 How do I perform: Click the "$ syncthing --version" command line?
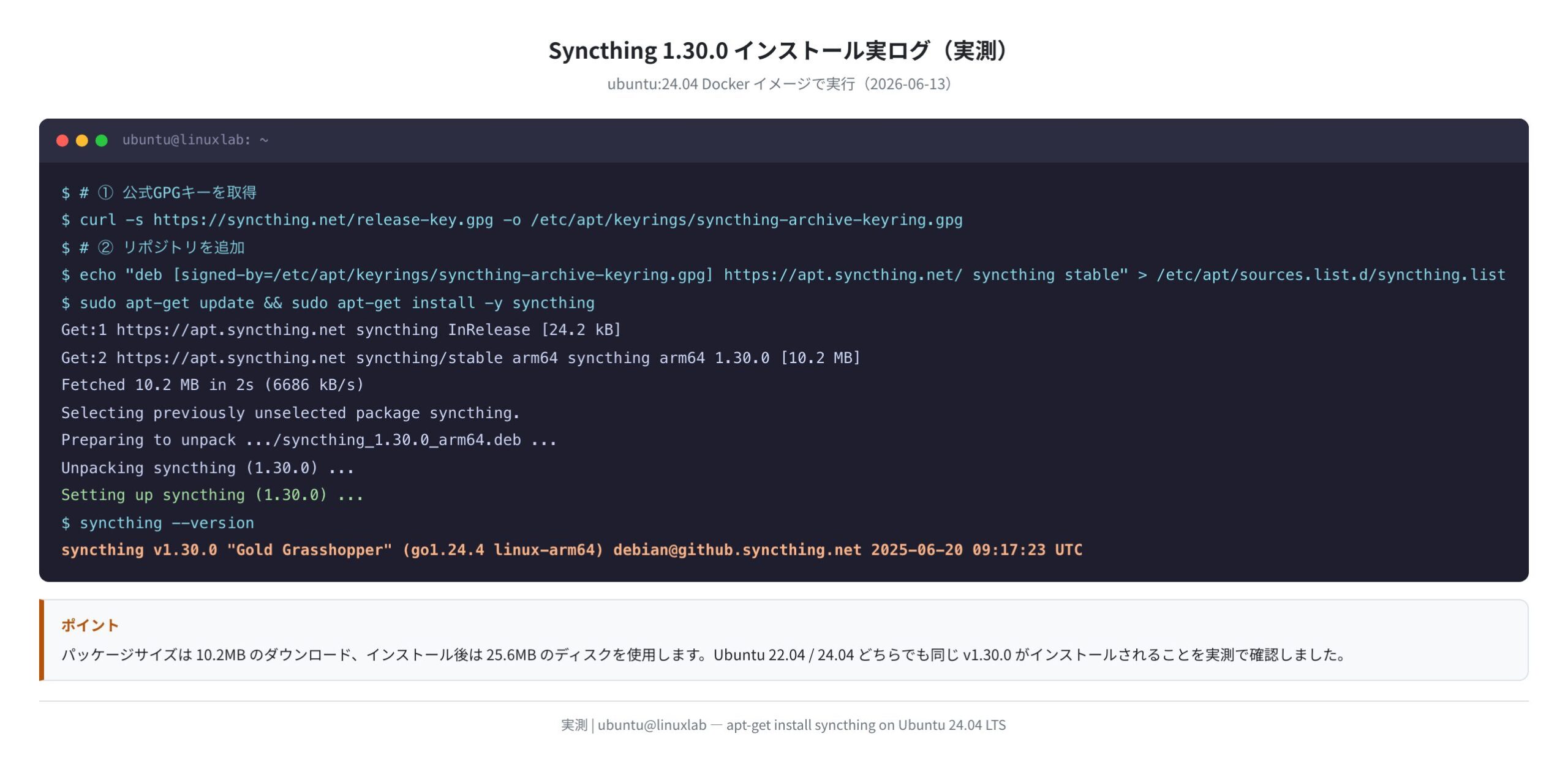[157, 523]
